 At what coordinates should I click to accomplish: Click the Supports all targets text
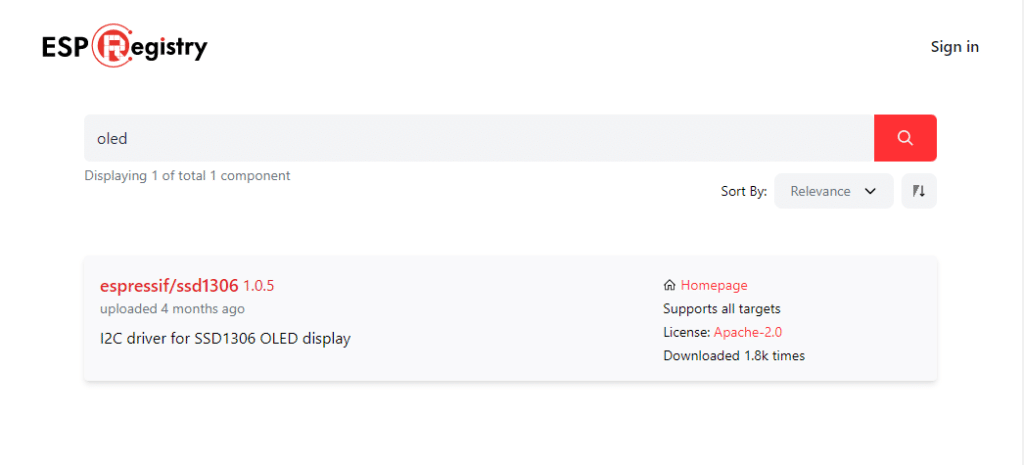click(722, 309)
